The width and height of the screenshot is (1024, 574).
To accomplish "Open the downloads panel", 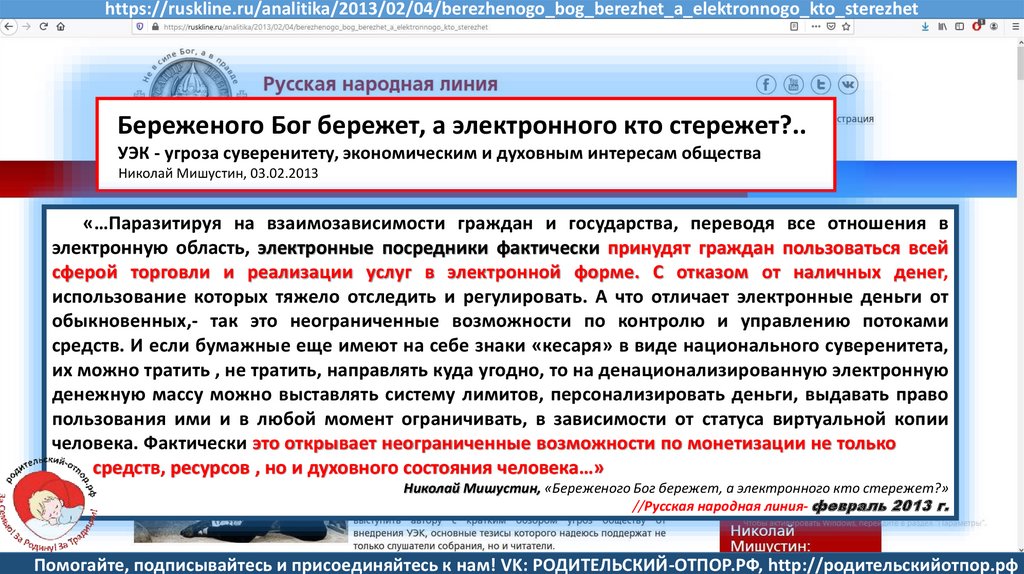I will [925, 27].
